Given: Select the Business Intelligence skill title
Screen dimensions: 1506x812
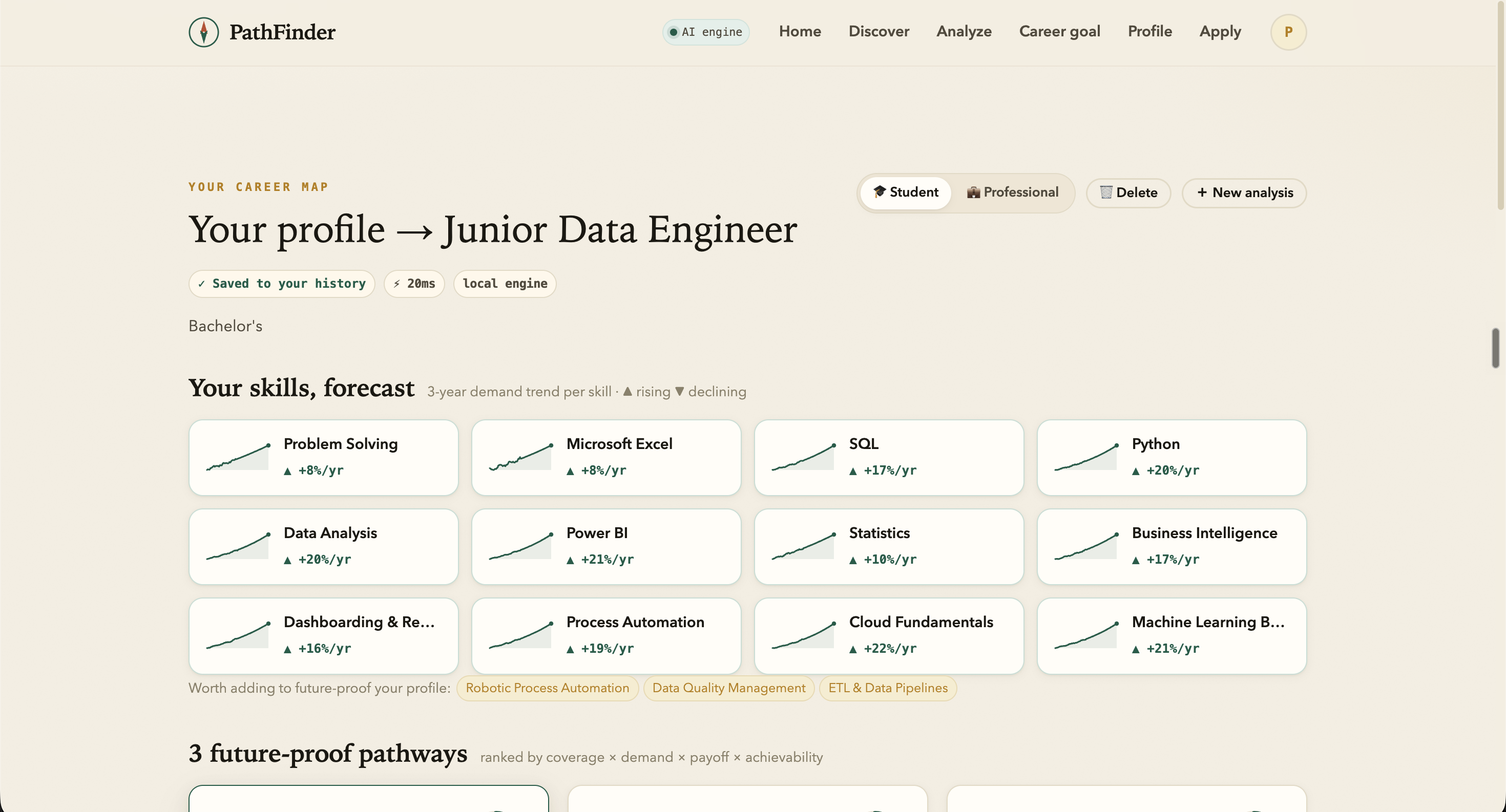Looking at the screenshot, I should point(1204,533).
